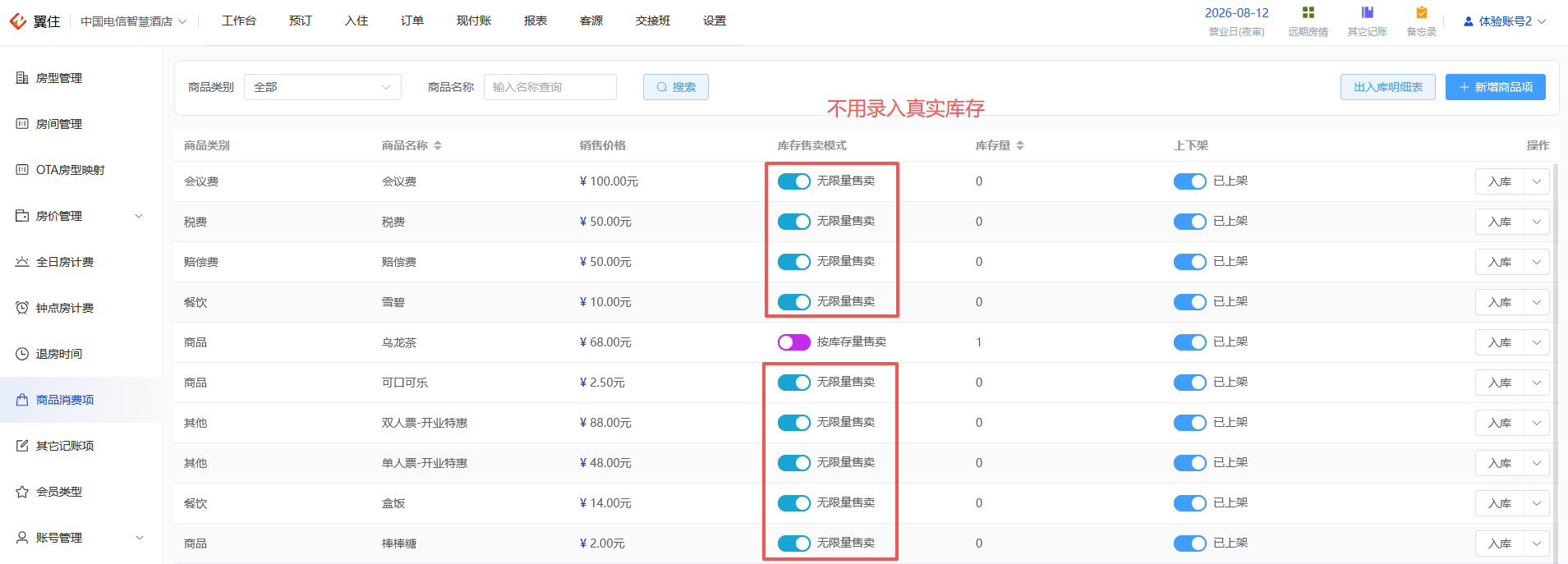Click price cell ¥ 68.00元
Image resolution: width=1568 pixels, height=564 pixels.
tap(605, 342)
